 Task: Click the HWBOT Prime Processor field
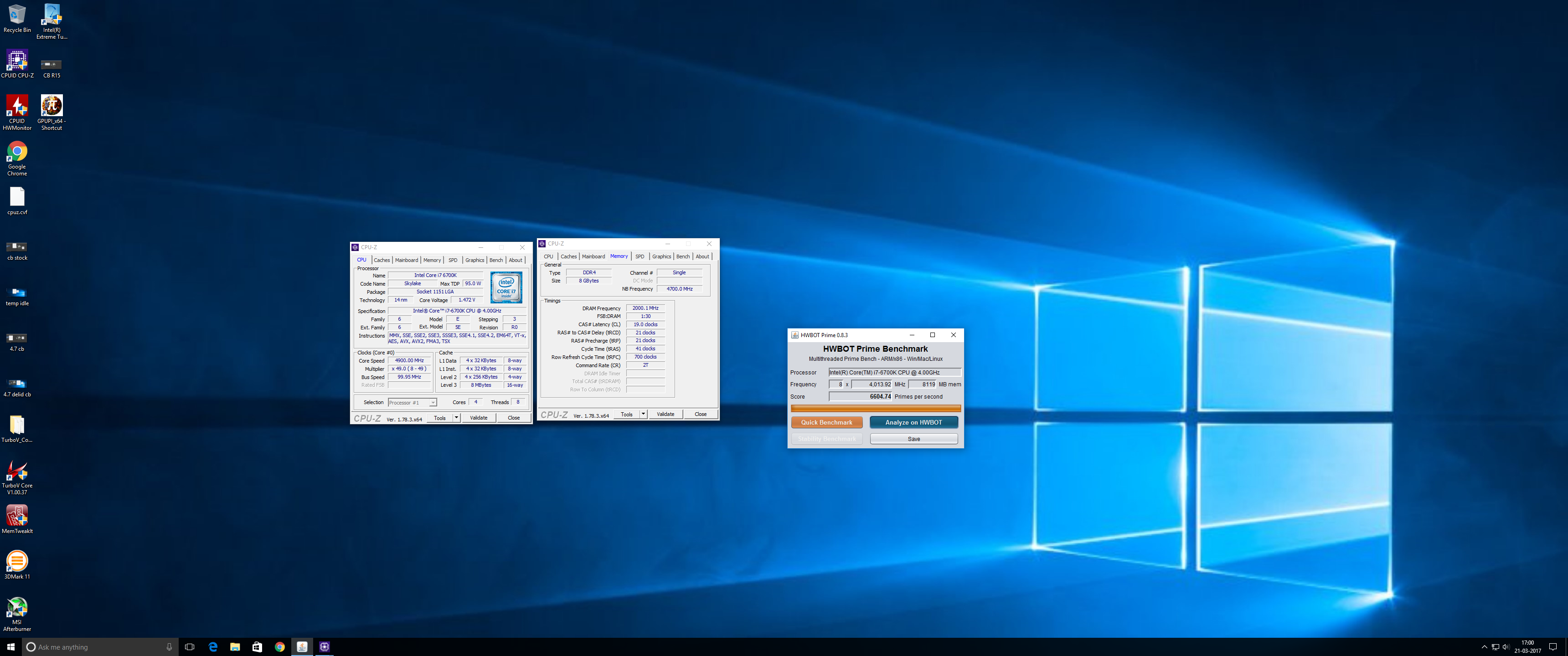pyautogui.click(x=894, y=373)
